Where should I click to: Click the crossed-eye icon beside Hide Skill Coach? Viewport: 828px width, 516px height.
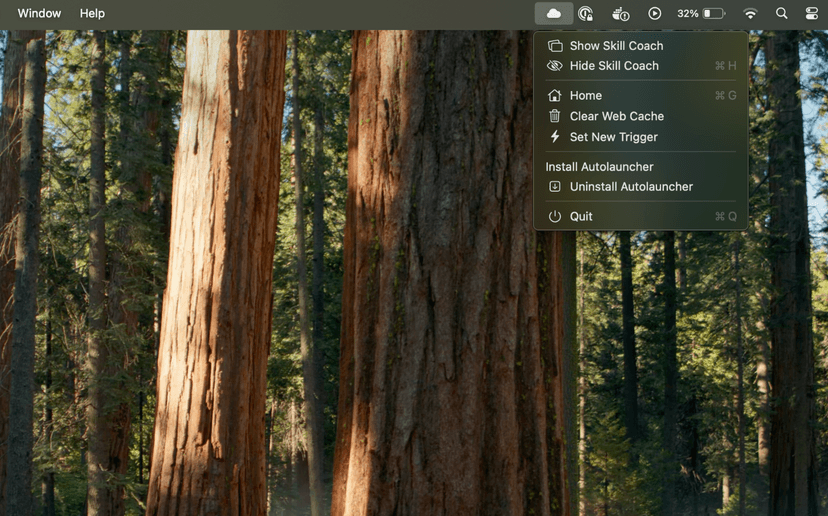click(x=554, y=66)
